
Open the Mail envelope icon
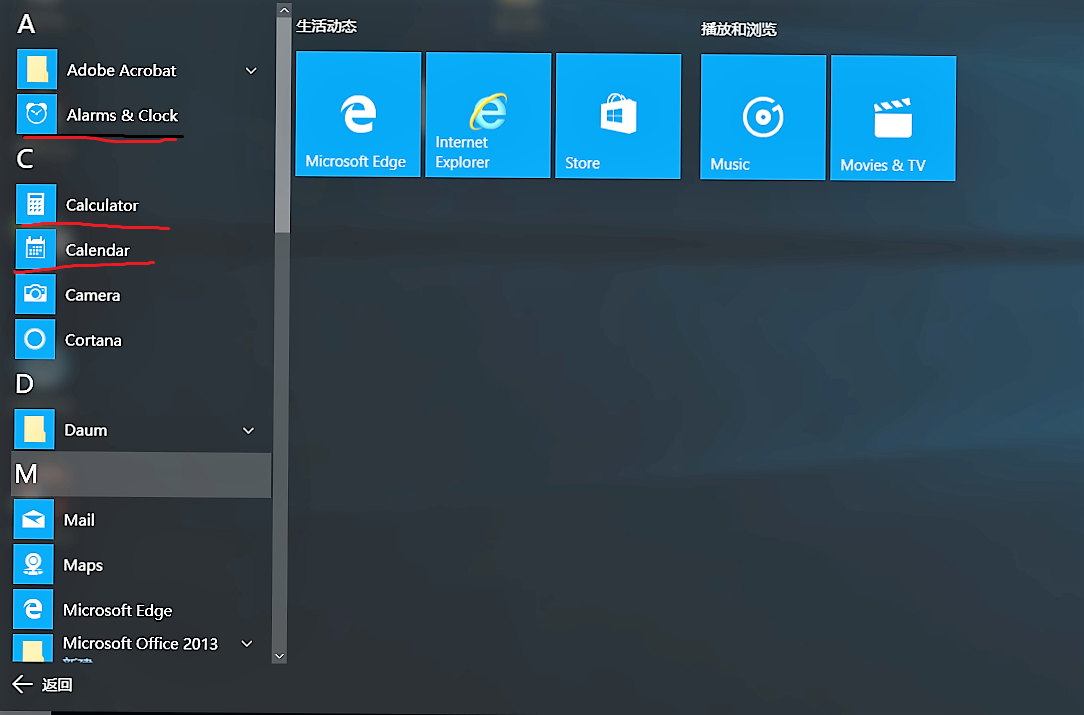33,519
